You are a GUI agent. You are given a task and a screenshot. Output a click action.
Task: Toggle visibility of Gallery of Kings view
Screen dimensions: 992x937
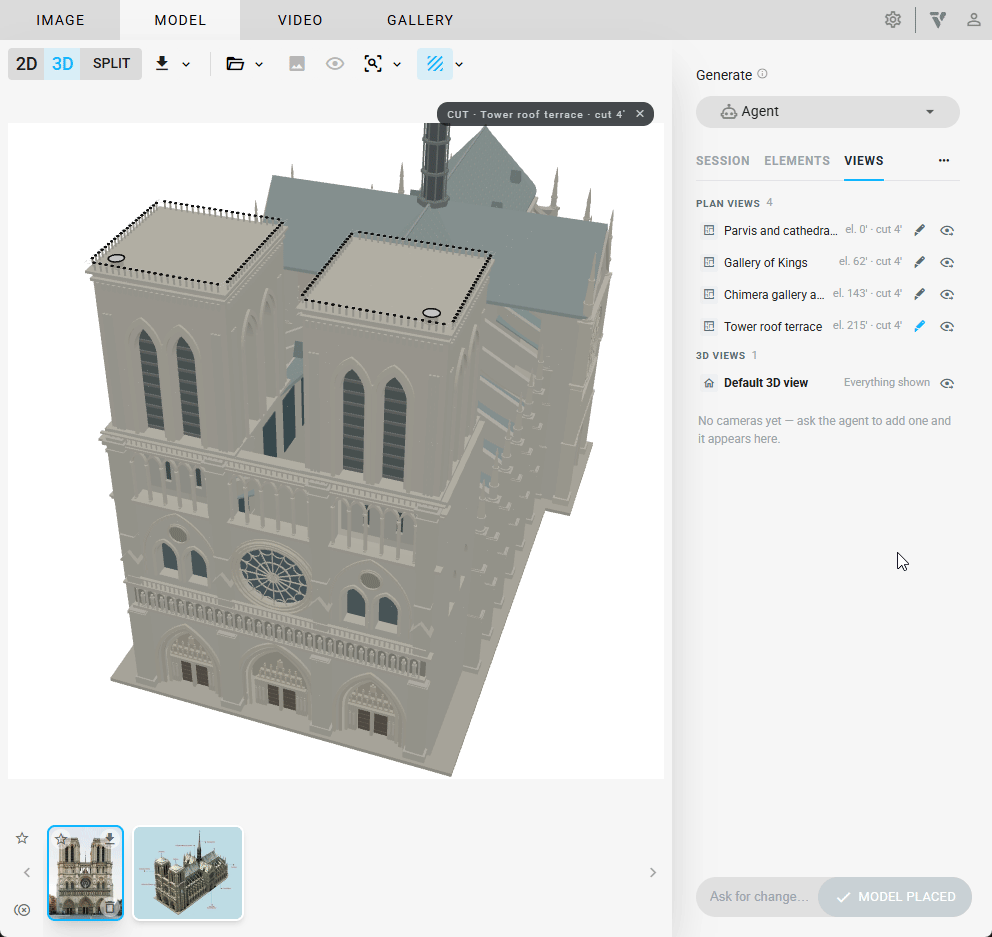[x=947, y=262]
